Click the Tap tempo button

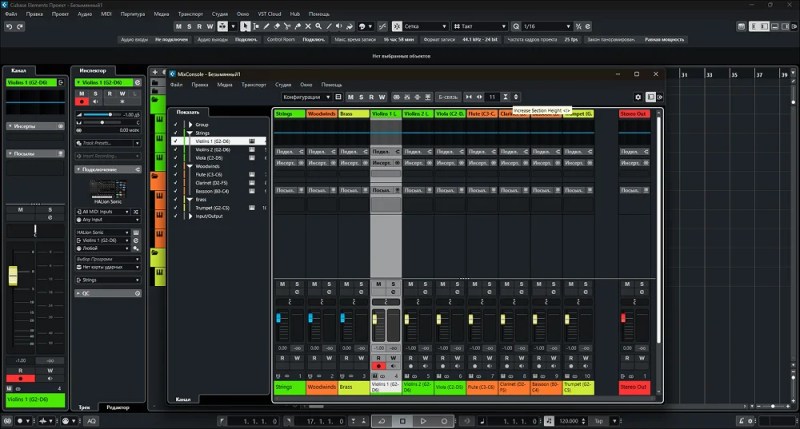pos(598,421)
